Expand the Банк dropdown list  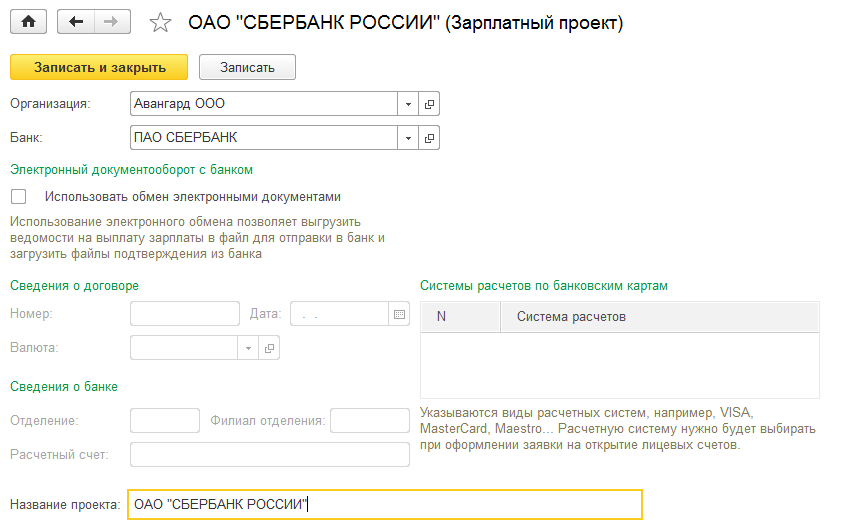click(408, 138)
